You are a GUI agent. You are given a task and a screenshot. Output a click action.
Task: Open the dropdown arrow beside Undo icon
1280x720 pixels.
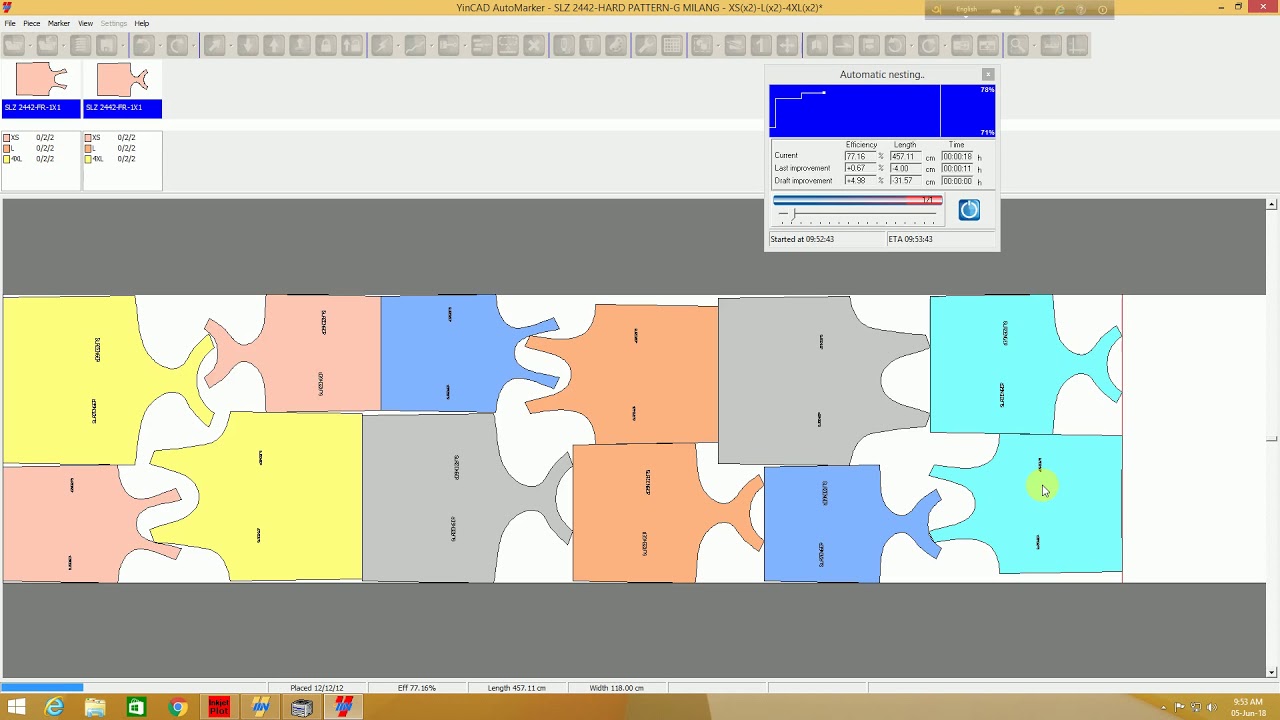click(x=160, y=45)
